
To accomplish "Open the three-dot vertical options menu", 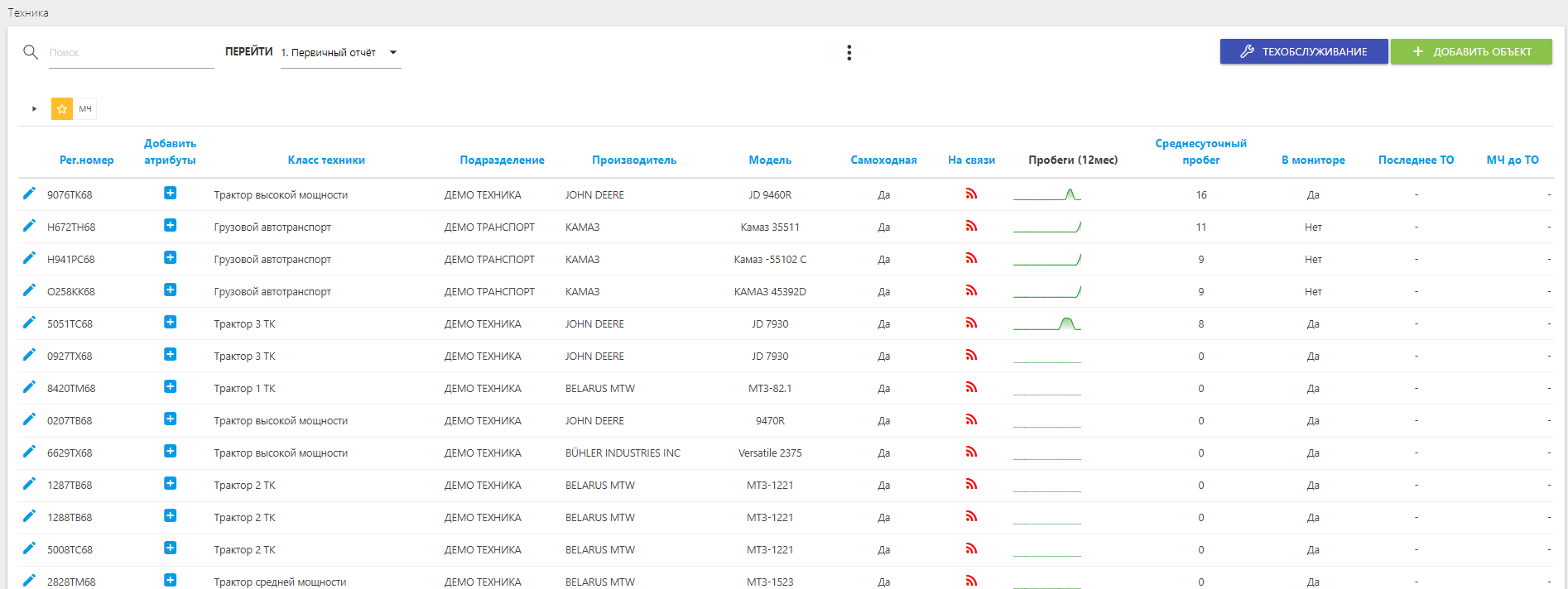I will (x=849, y=53).
